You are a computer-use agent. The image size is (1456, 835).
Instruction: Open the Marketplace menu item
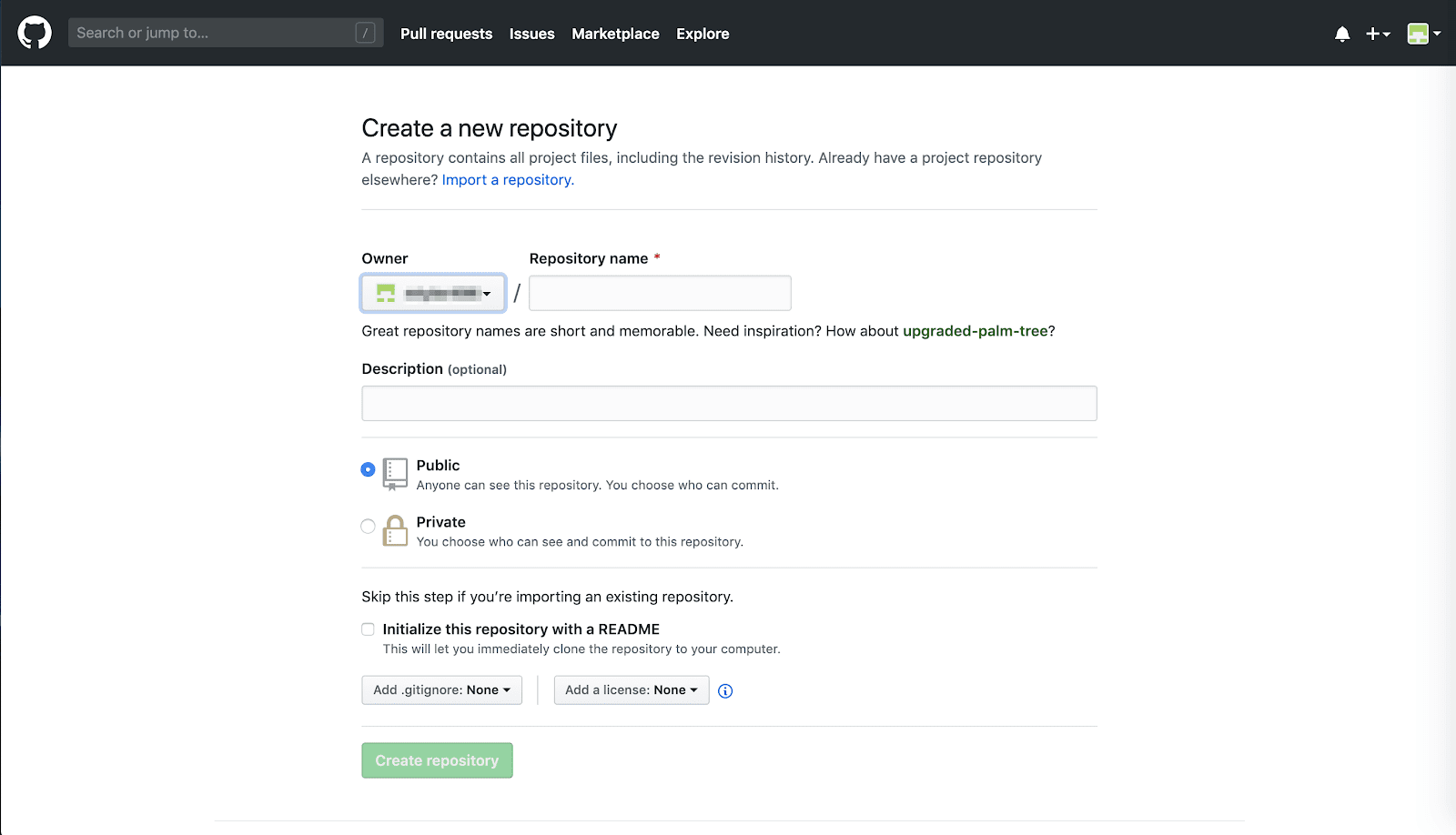coord(615,34)
